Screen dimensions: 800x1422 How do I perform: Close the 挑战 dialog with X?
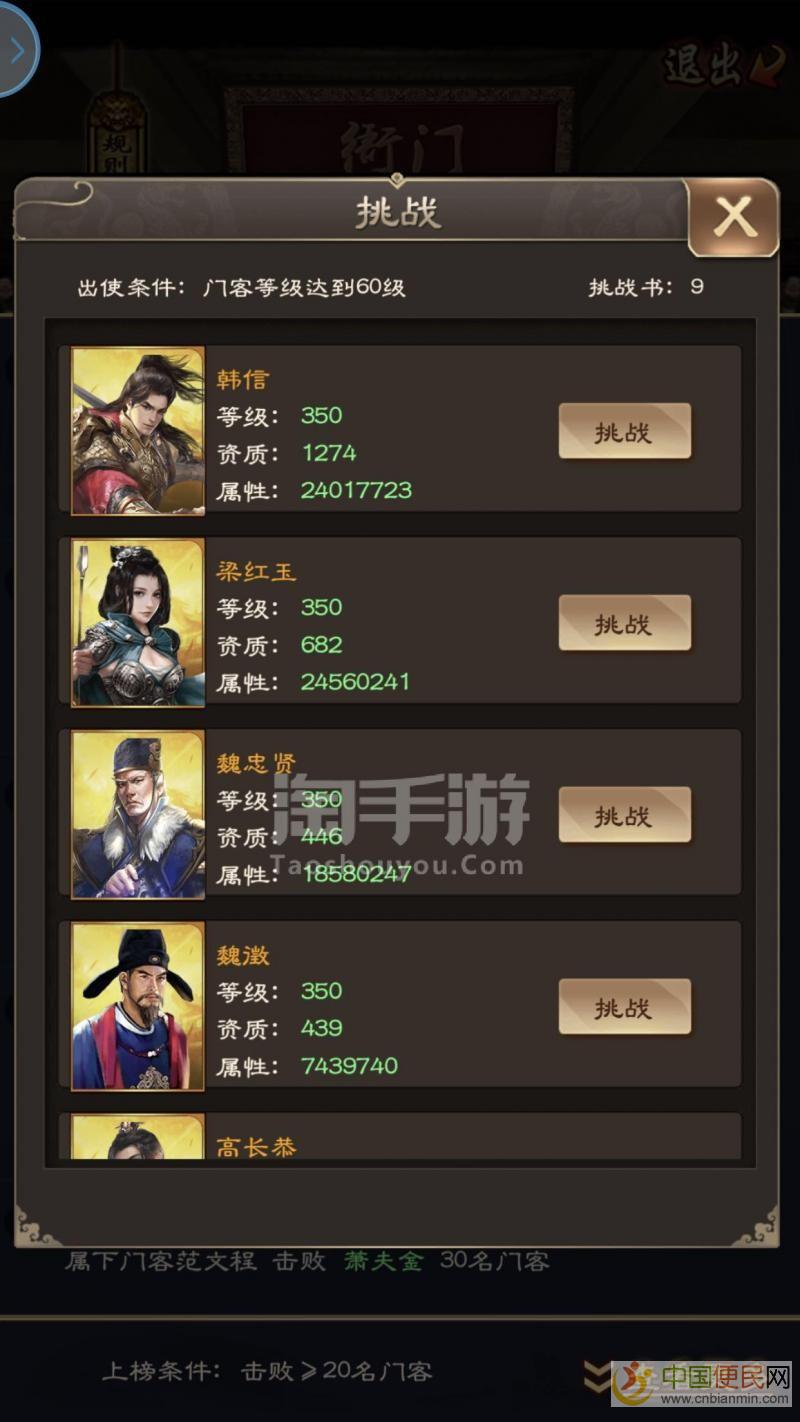click(734, 216)
